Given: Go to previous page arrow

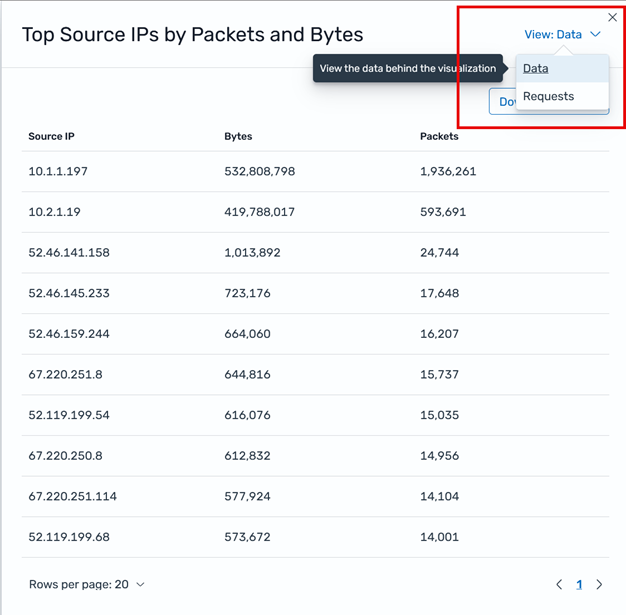Looking at the screenshot, I should coord(559,584).
